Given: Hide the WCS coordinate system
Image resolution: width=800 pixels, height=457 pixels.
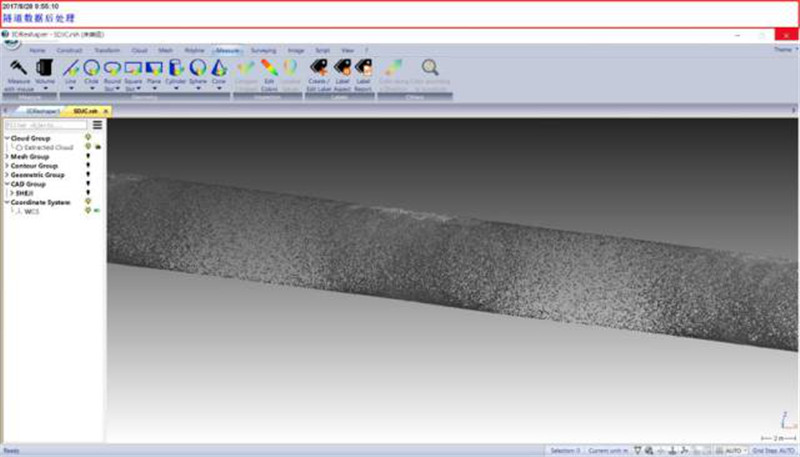Looking at the screenshot, I should point(88,210).
